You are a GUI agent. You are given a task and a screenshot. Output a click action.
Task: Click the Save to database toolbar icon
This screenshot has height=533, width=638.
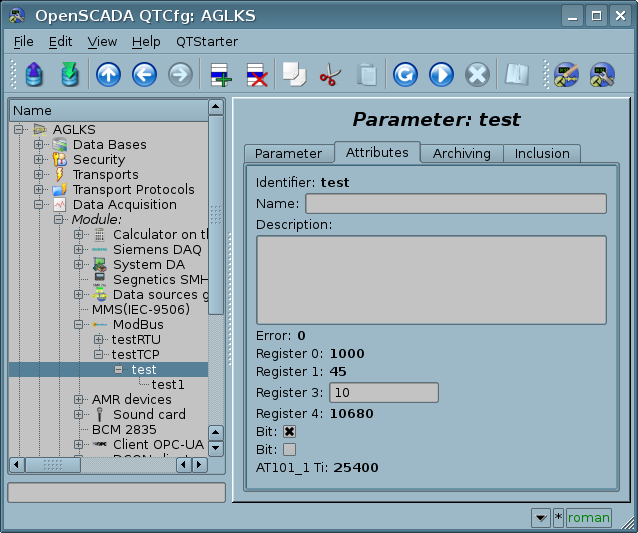[69, 75]
